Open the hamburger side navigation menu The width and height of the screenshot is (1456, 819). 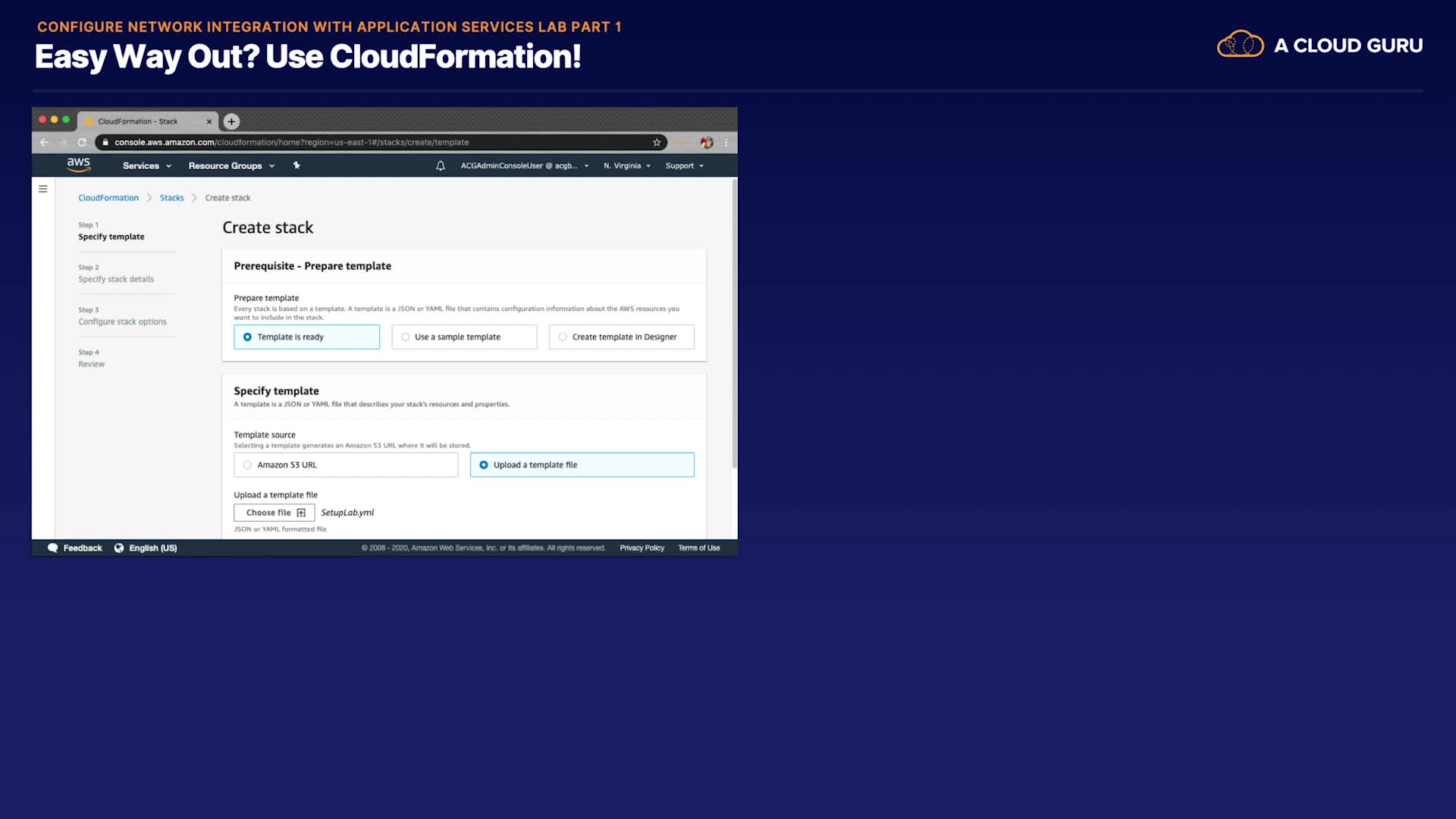[43, 189]
